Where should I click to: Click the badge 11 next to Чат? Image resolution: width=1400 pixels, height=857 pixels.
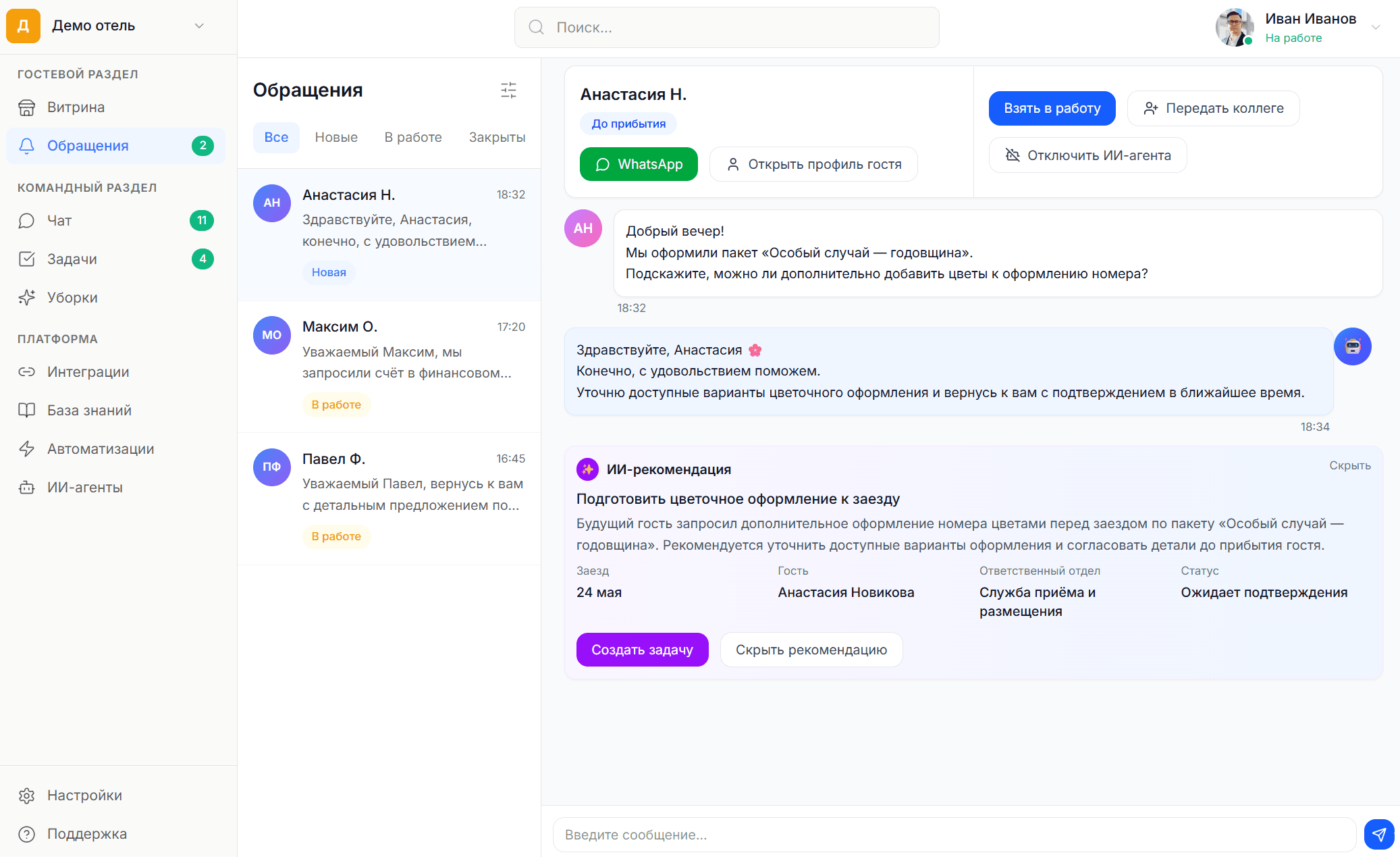coord(202,221)
